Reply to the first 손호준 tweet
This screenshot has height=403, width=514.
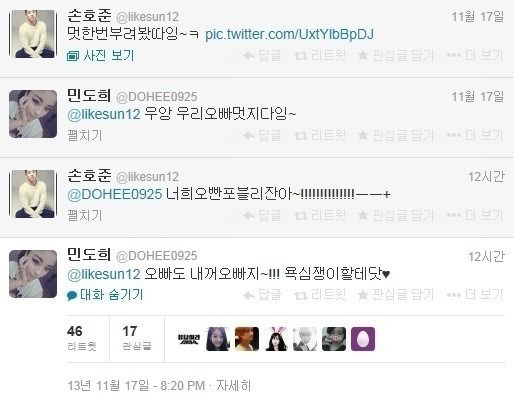click(262, 55)
